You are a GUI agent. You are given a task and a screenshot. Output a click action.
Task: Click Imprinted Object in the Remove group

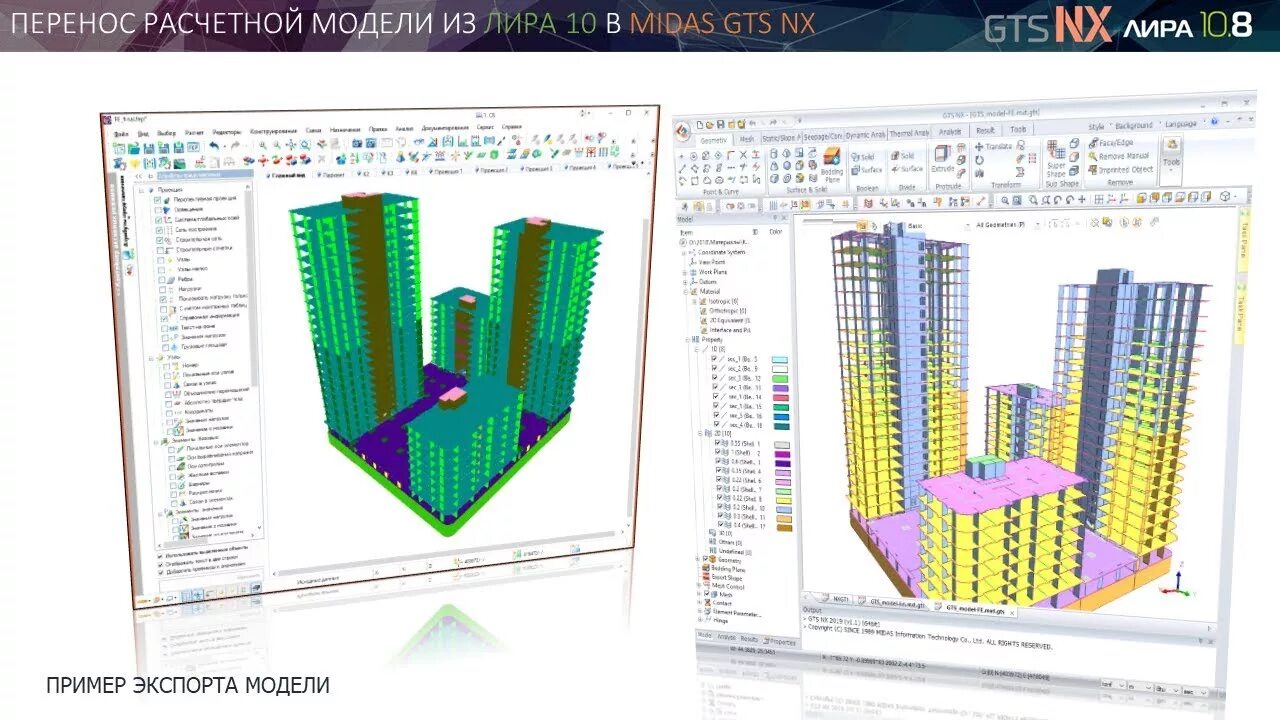[1120, 169]
